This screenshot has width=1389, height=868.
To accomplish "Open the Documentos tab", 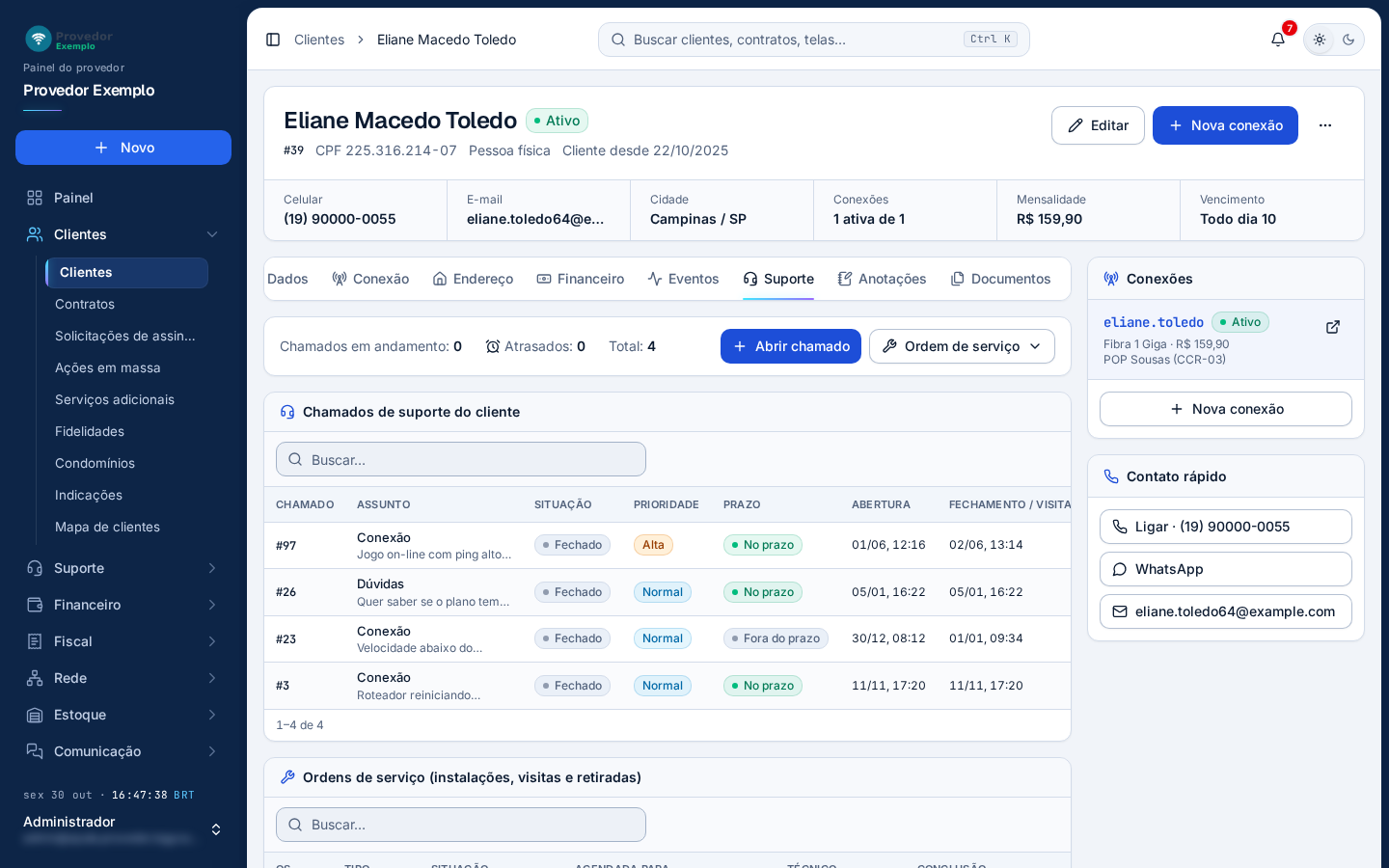I will (1000, 279).
